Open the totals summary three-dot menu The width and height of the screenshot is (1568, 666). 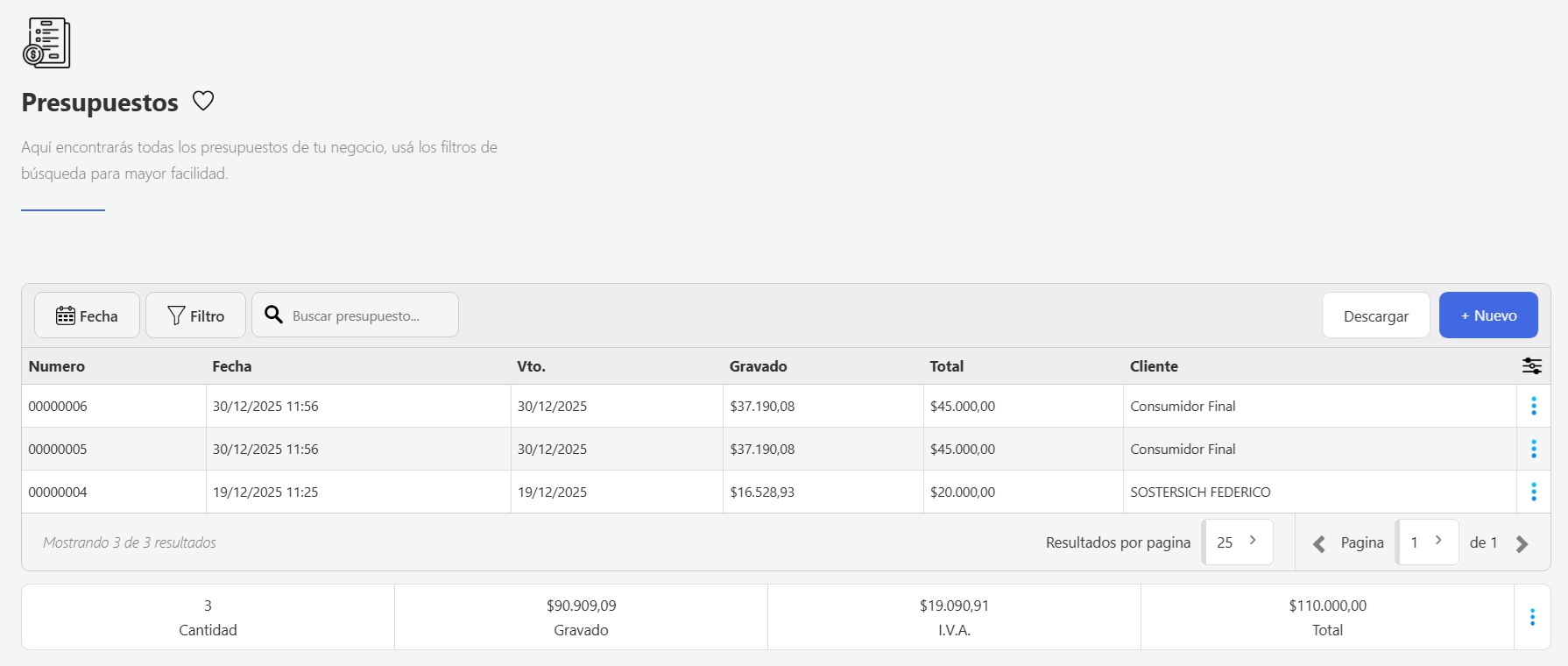[x=1531, y=617]
